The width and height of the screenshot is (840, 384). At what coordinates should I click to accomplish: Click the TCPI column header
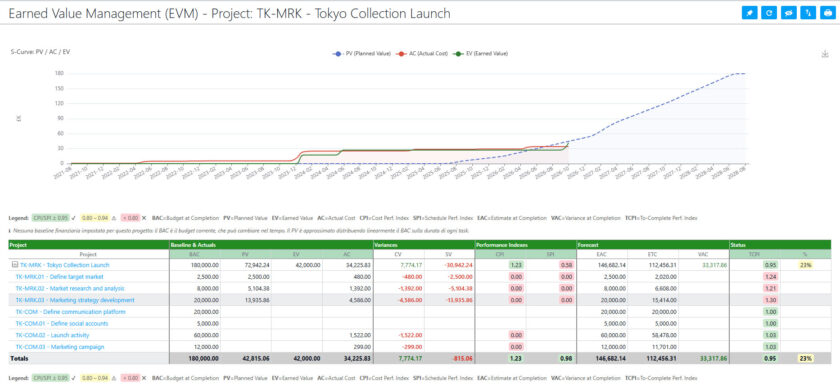(755, 254)
